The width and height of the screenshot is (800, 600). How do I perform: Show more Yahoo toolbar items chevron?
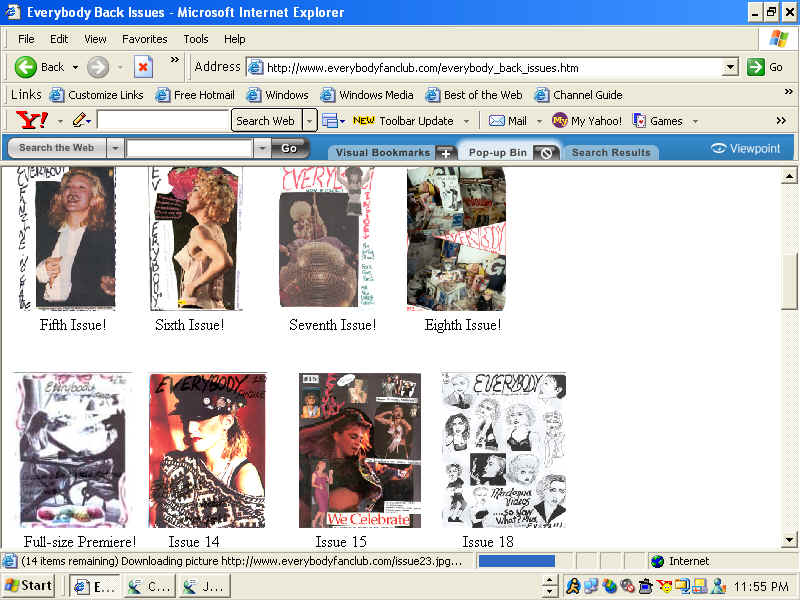tap(781, 120)
